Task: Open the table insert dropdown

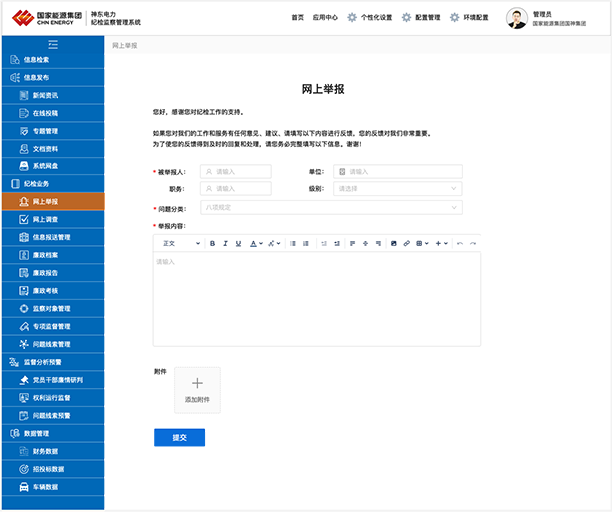Action: [422, 244]
